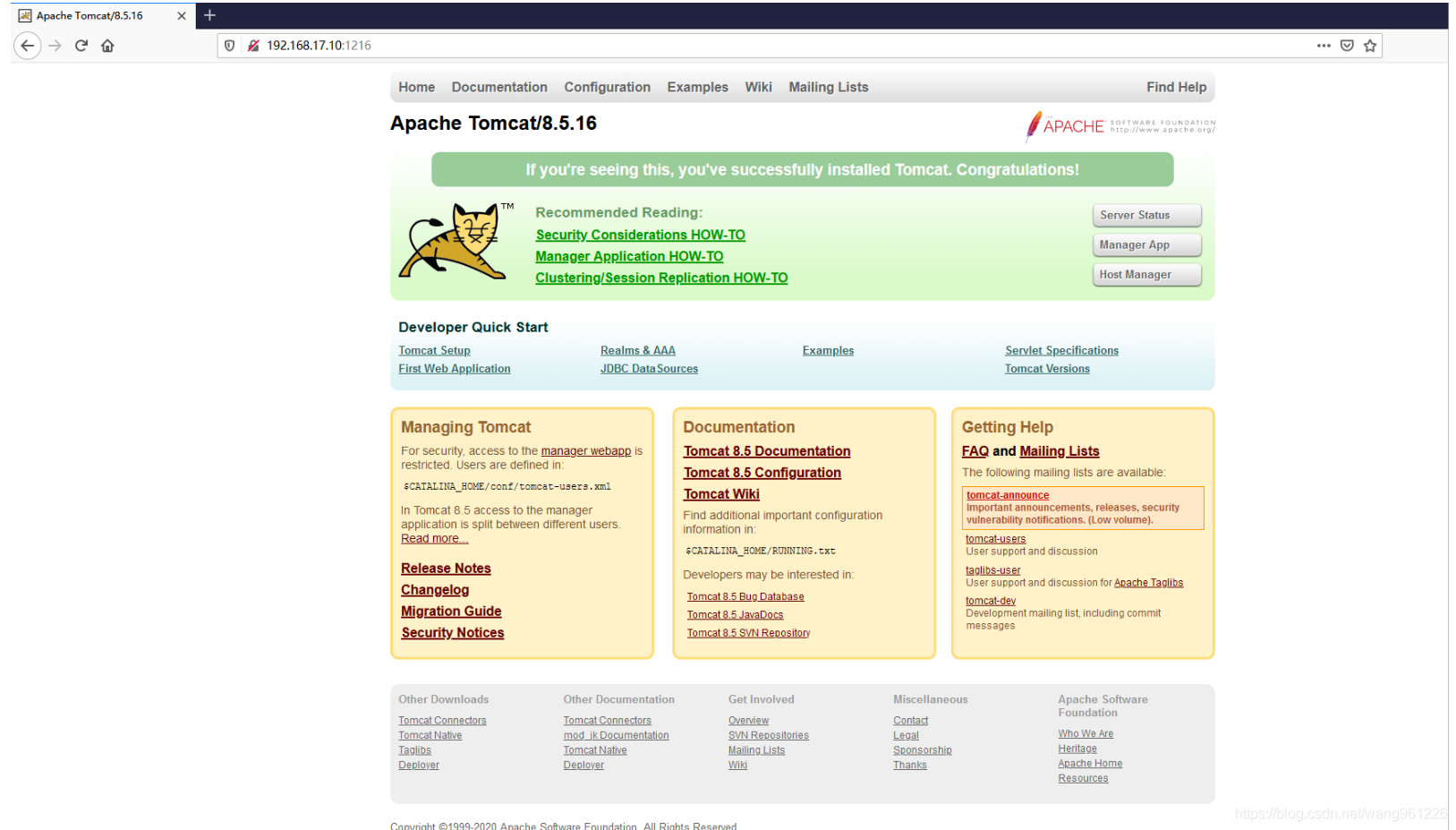Open the tomcat-dev mailing list link

click(991, 601)
